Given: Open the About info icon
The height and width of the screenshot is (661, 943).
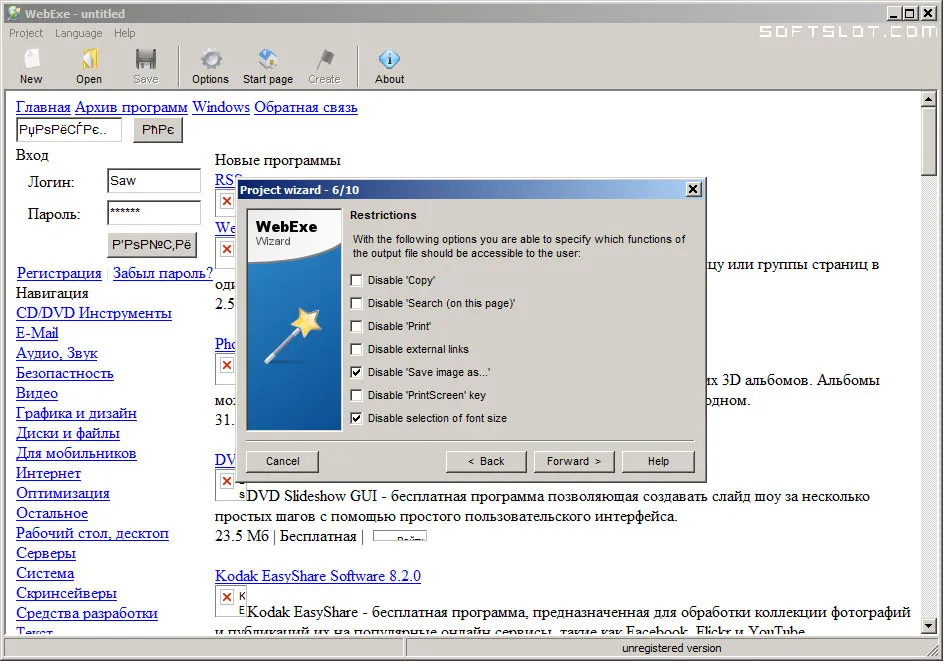Looking at the screenshot, I should click(x=389, y=59).
